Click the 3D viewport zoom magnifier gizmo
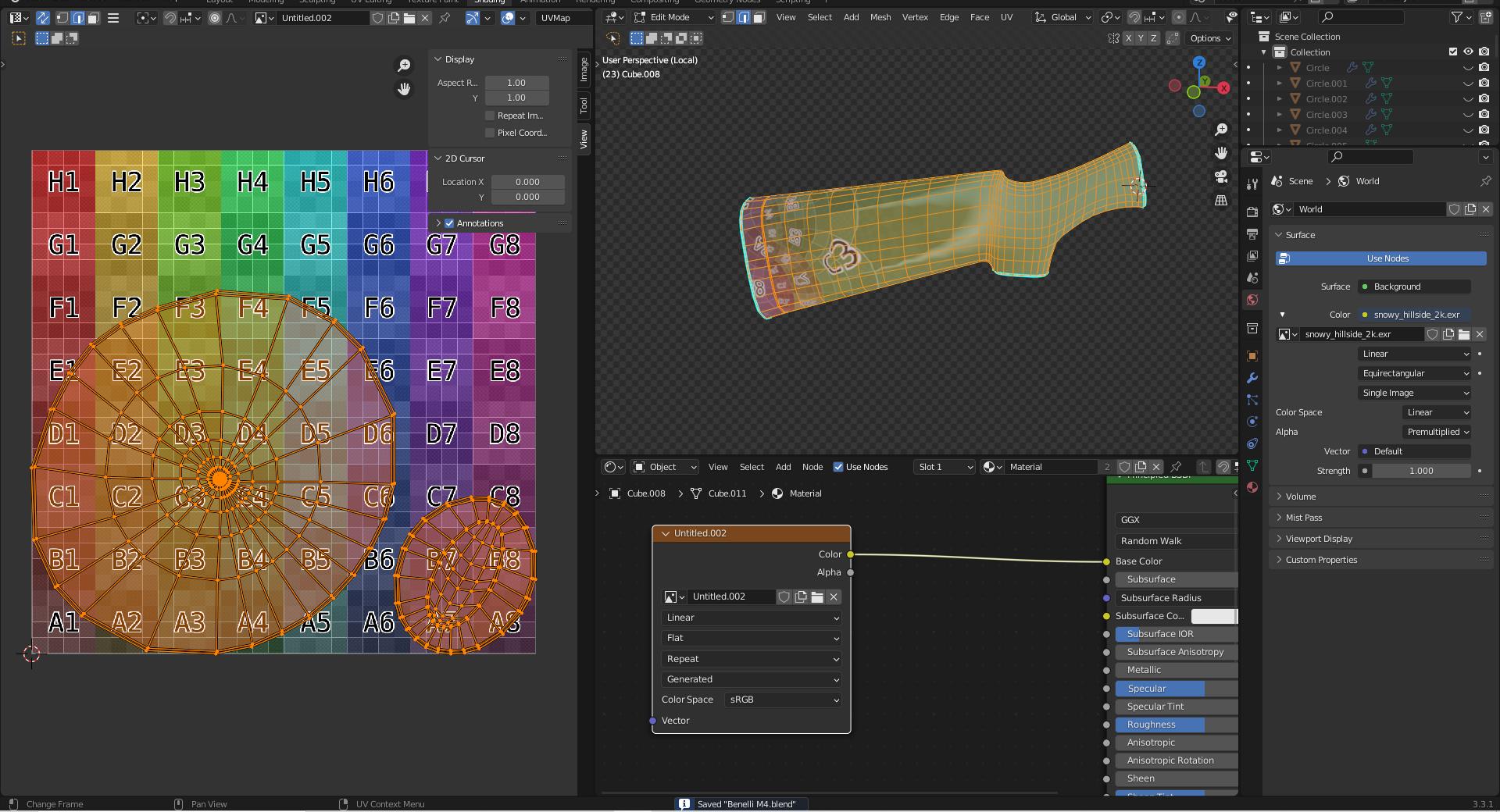This screenshot has height=812, width=1500. (1221, 130)
